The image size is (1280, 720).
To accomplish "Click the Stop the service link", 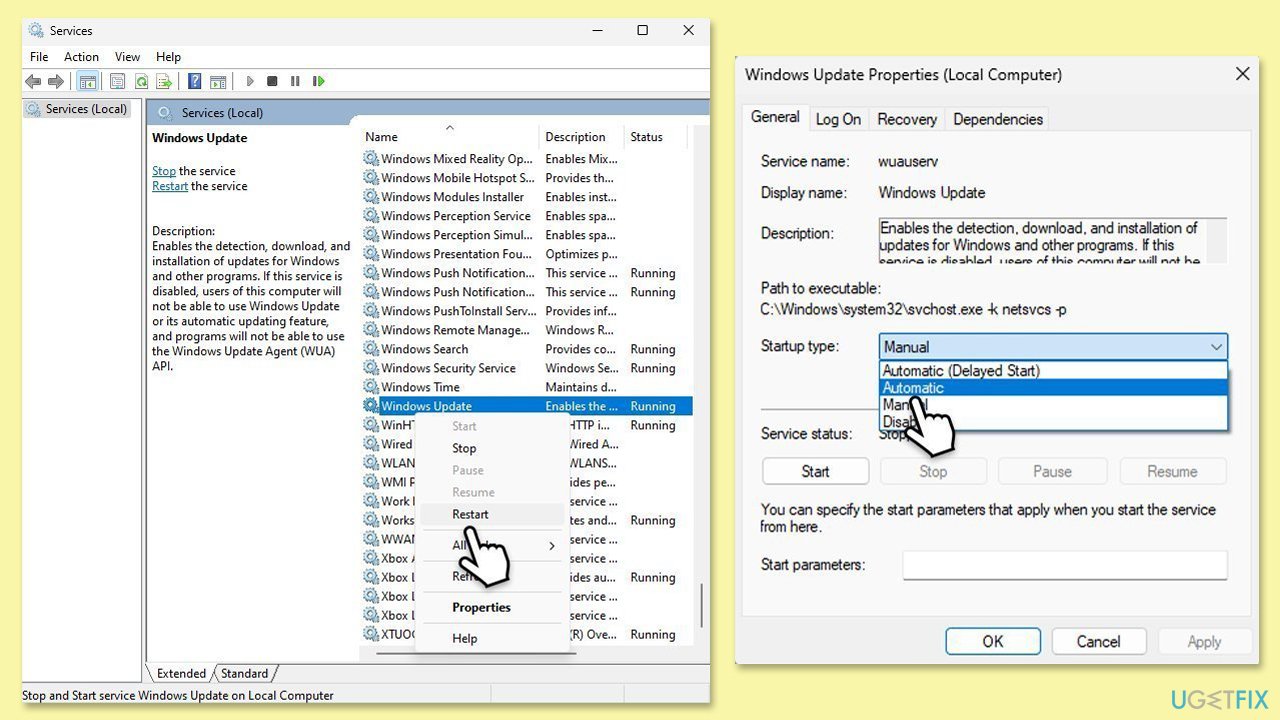I will point(164,171).
